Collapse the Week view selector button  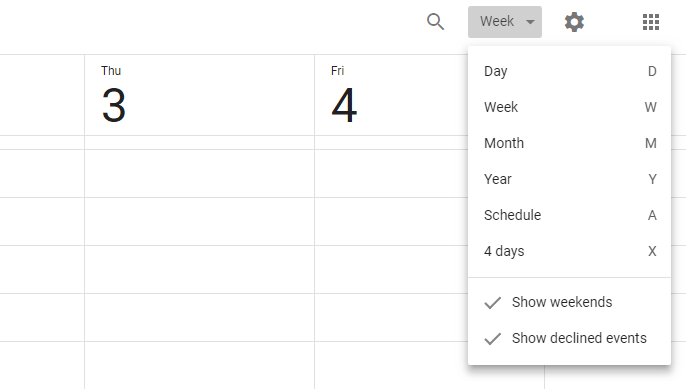[x=505, y=22]
